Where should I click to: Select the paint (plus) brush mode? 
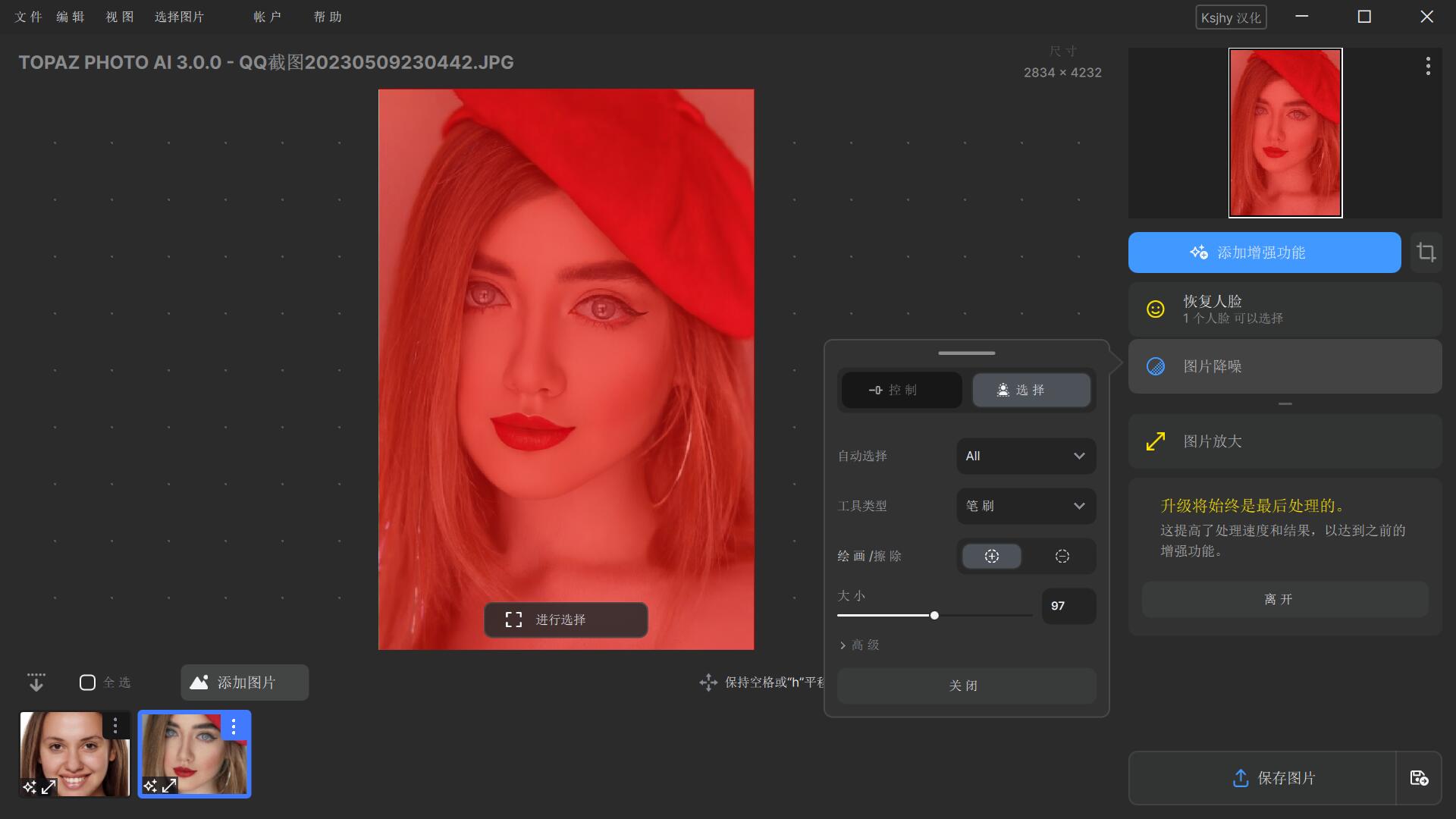[991, 557]
